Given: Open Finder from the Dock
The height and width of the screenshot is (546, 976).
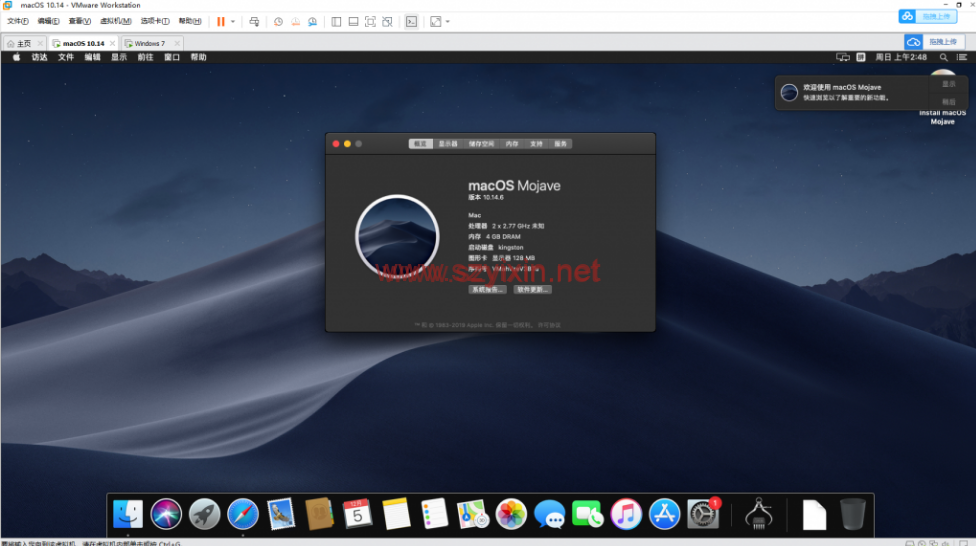Looking at the screenshot, I should click(128, 514).
